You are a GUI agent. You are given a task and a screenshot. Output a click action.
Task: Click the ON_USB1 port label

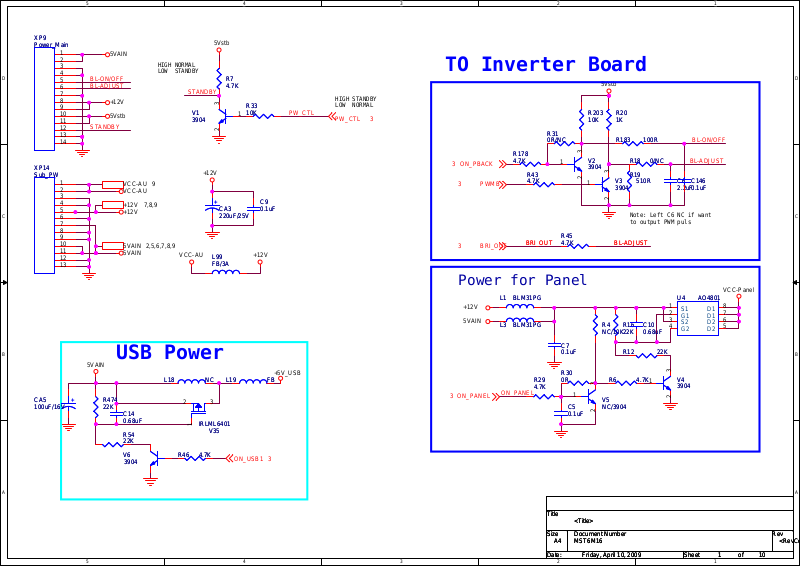pyautogui.click(x=250, y=459)
